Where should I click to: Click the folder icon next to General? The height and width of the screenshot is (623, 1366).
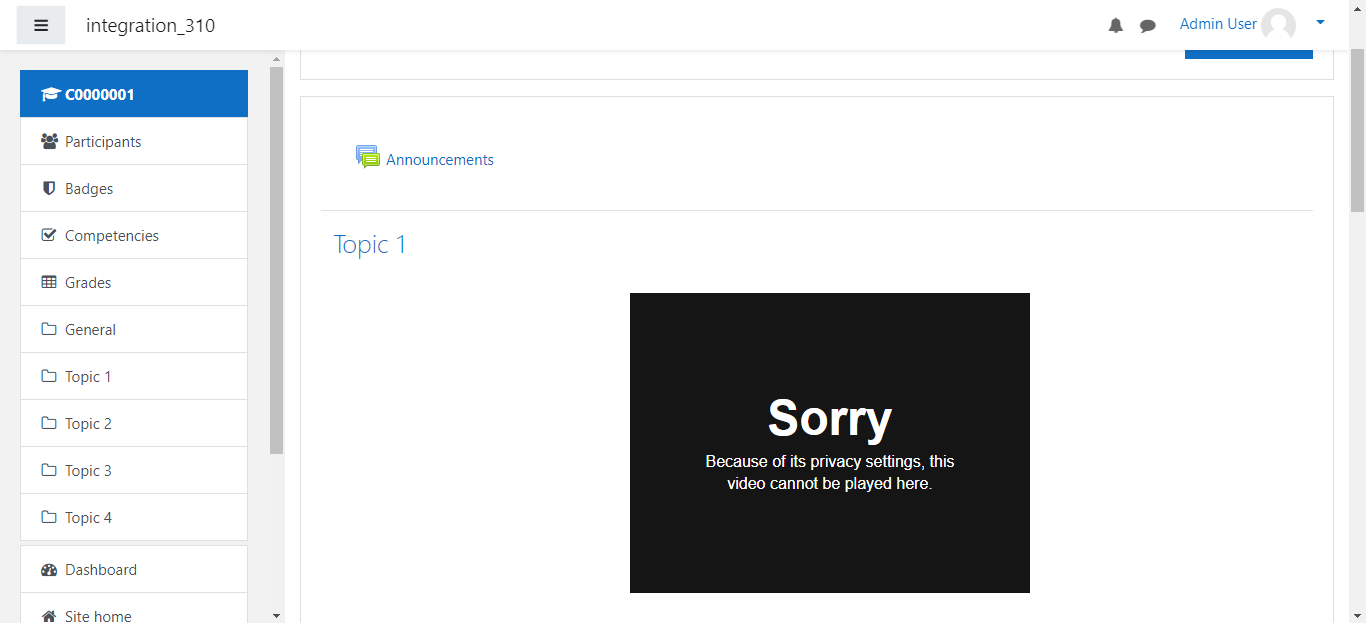click(49, 329)
